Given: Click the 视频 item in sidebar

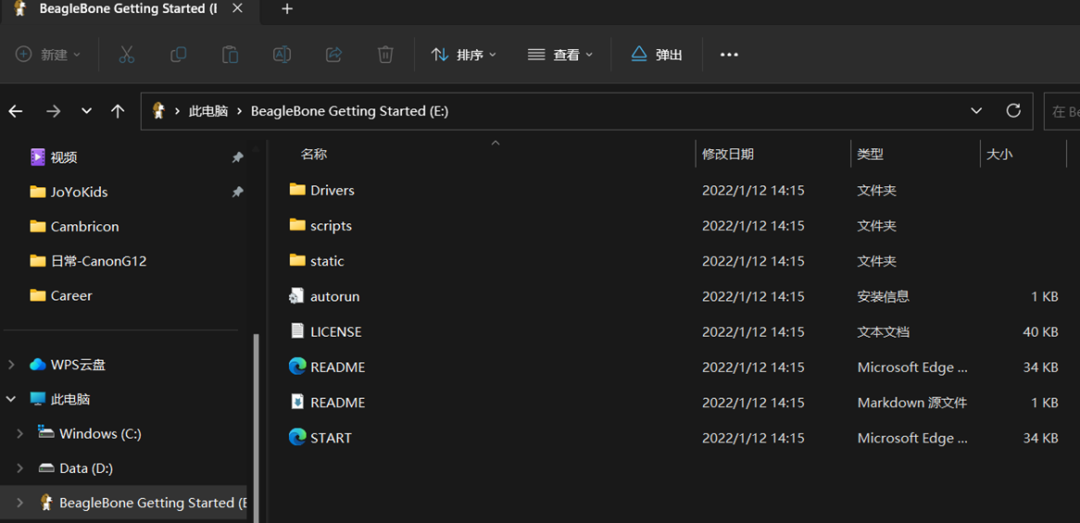Looking at the screenshot, I should 63,157.
